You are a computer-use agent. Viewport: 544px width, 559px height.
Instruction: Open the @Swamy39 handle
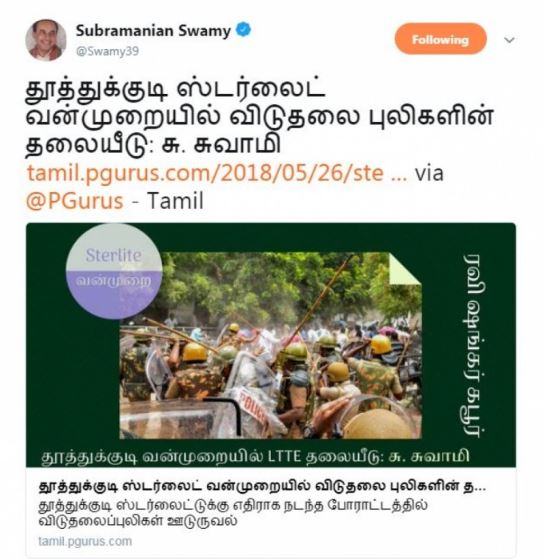[107, 51]
